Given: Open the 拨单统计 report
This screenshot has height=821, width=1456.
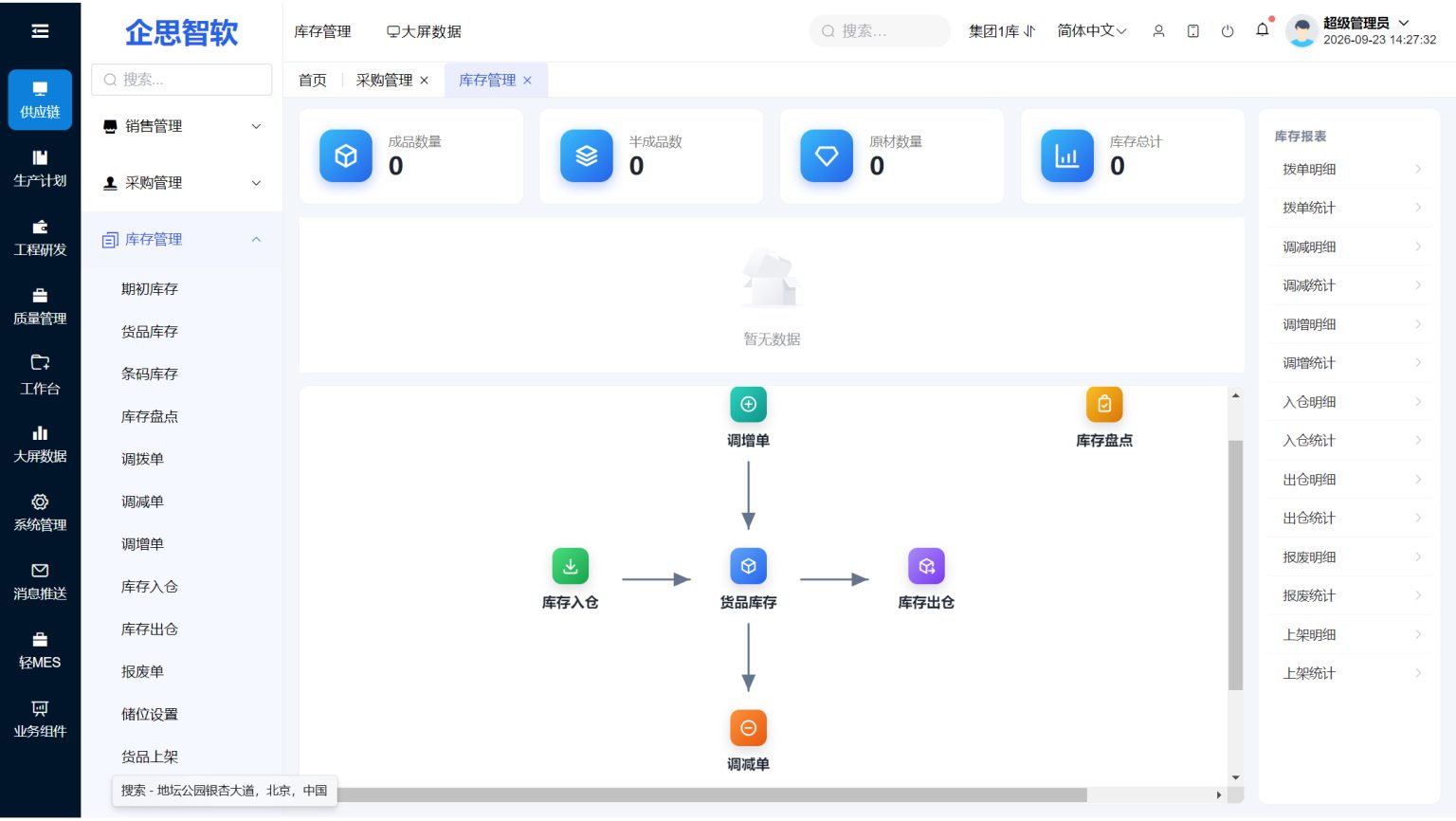Looking at the screenshot, I should pyautogui.click(x=1351, y=208).
